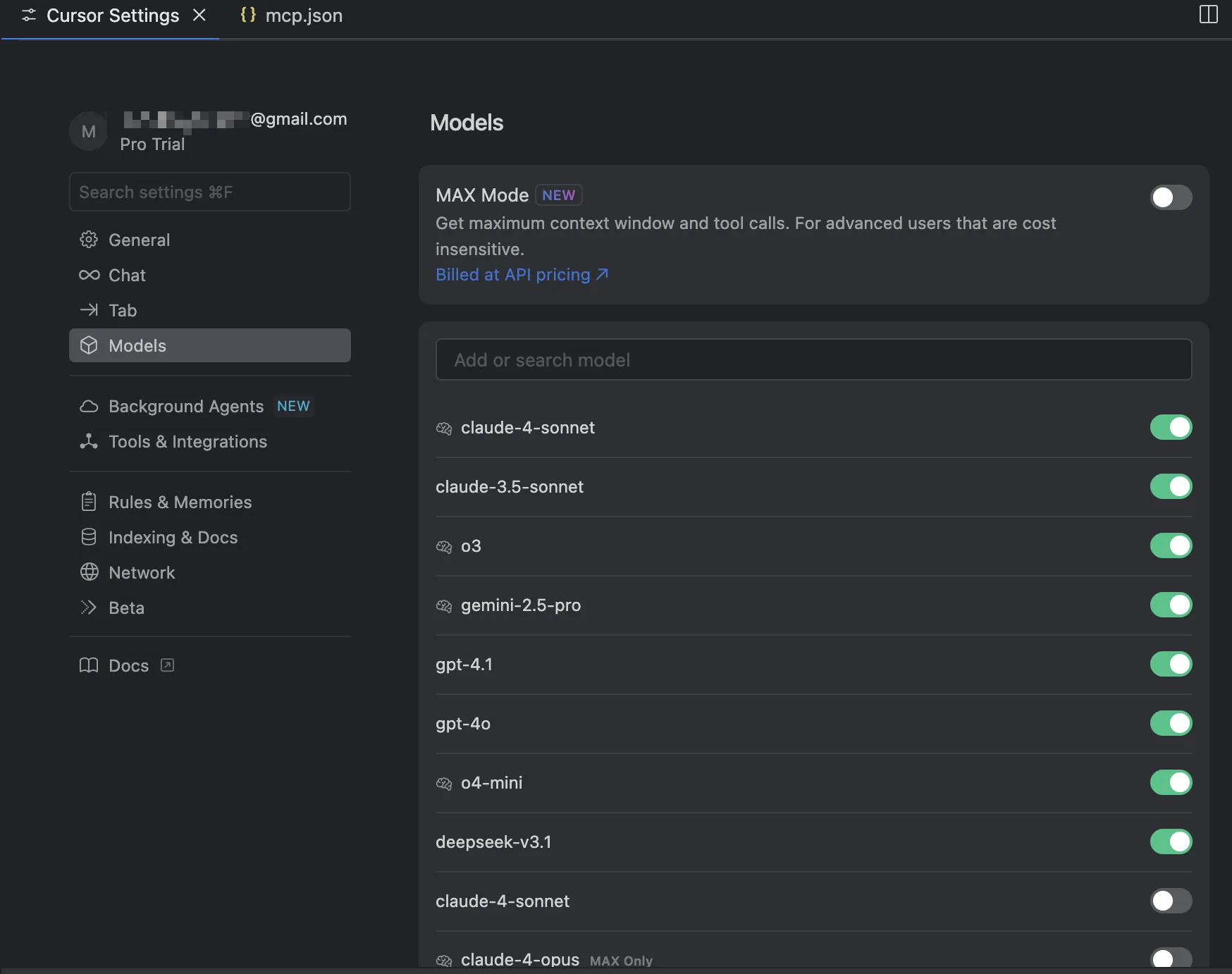Open Network settings via the globe icon
1232x974 pixels.
coord(89,572)
